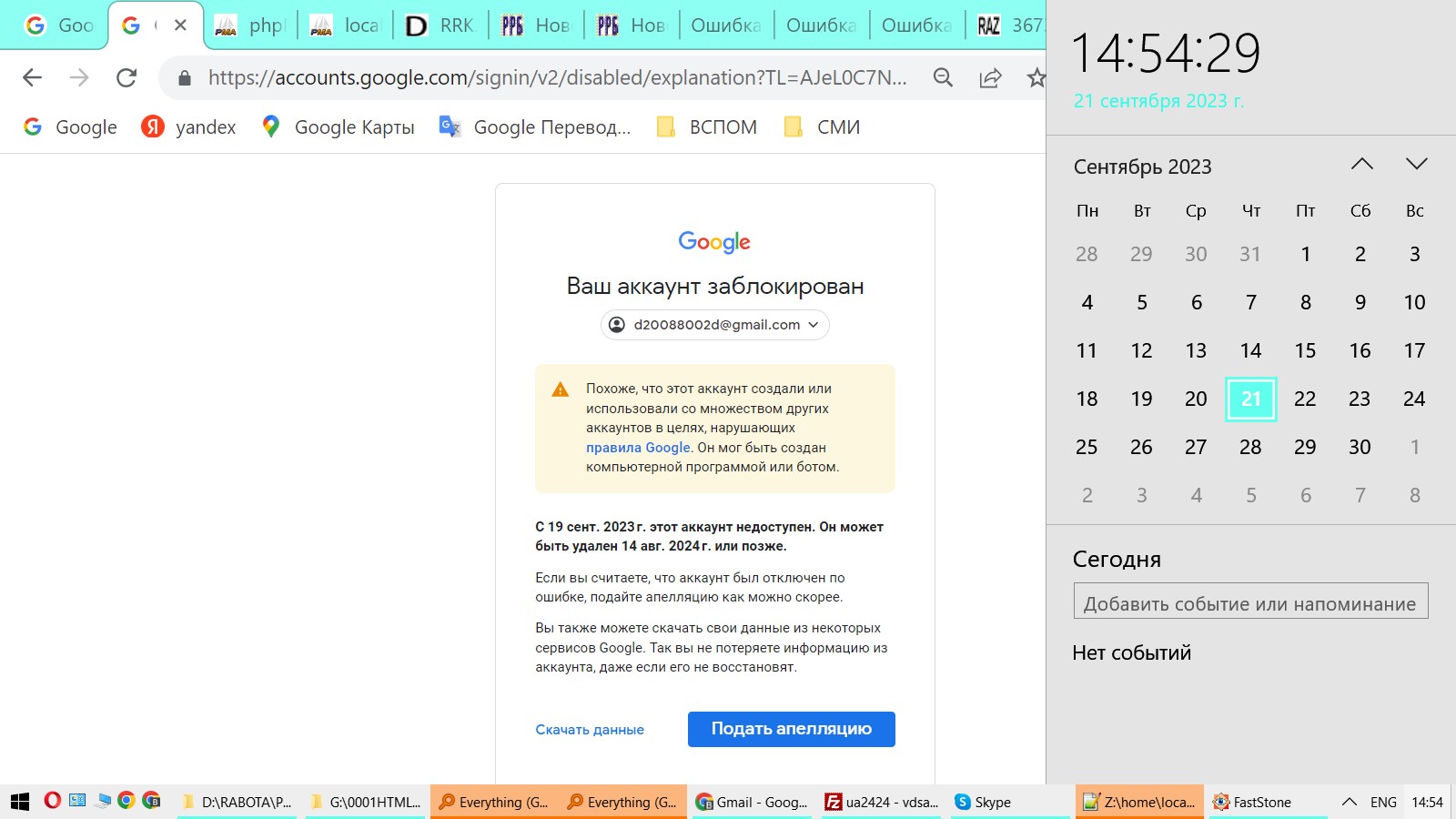Screen dimensions: 1456x819
Task: Open the first Everything taskbar window
Action: [x=494, y=802]
